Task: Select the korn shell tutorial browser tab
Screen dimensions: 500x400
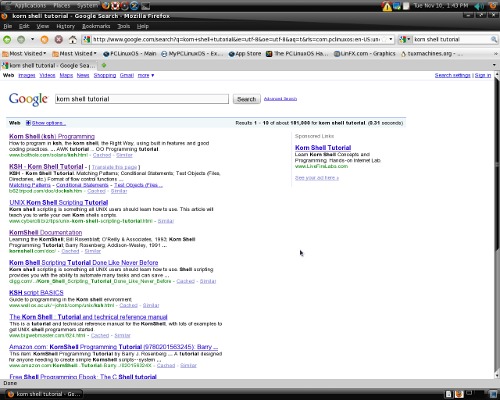Action: pyautogui.click(x=49, y=65)
